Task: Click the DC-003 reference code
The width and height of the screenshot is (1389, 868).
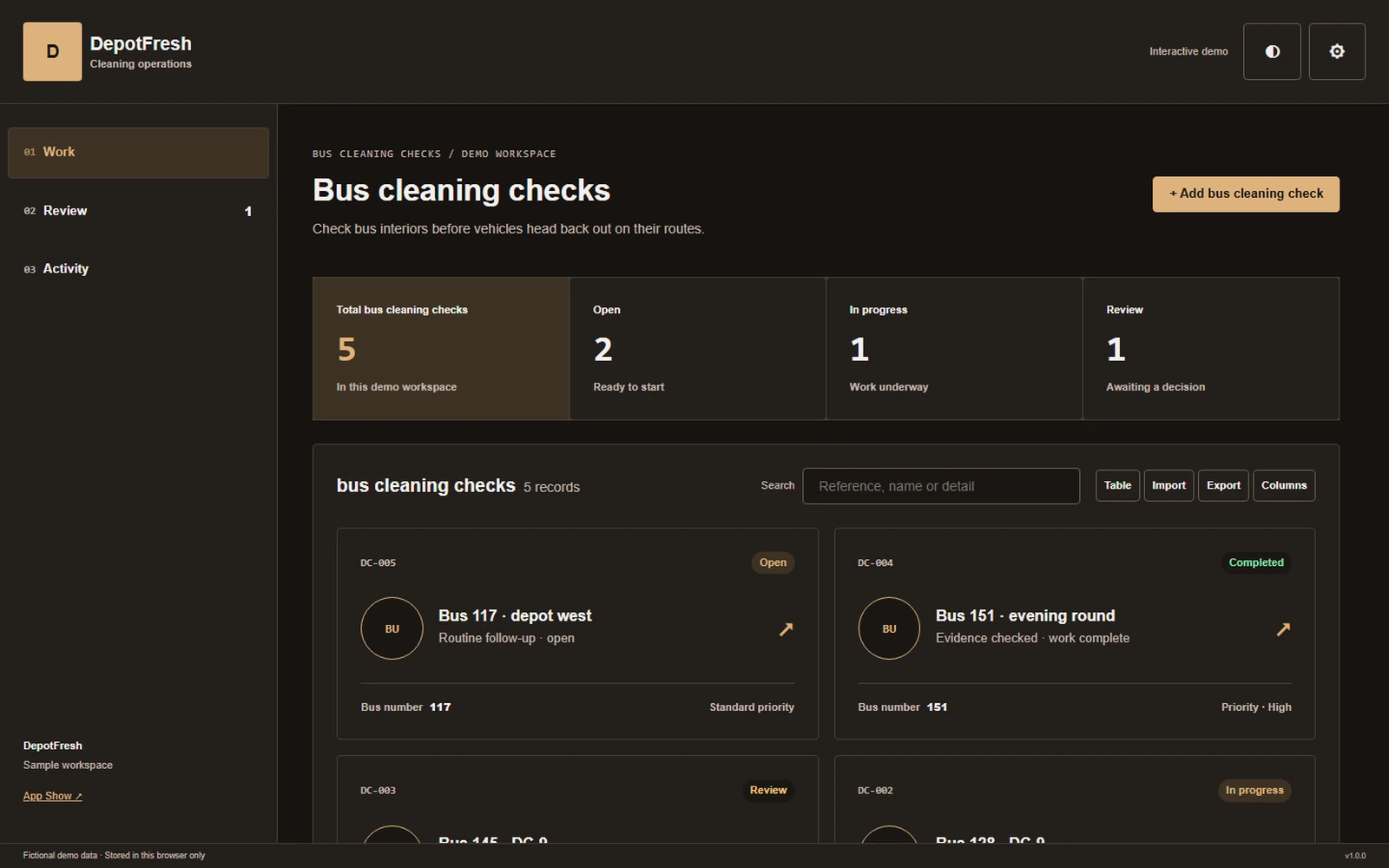Action: tap(379, 791)
